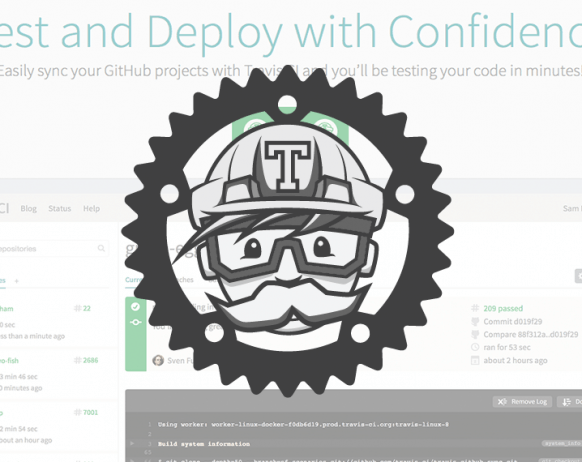
Task: Open the 'Commit d019f29' link
Action: [x=513, y=321]
